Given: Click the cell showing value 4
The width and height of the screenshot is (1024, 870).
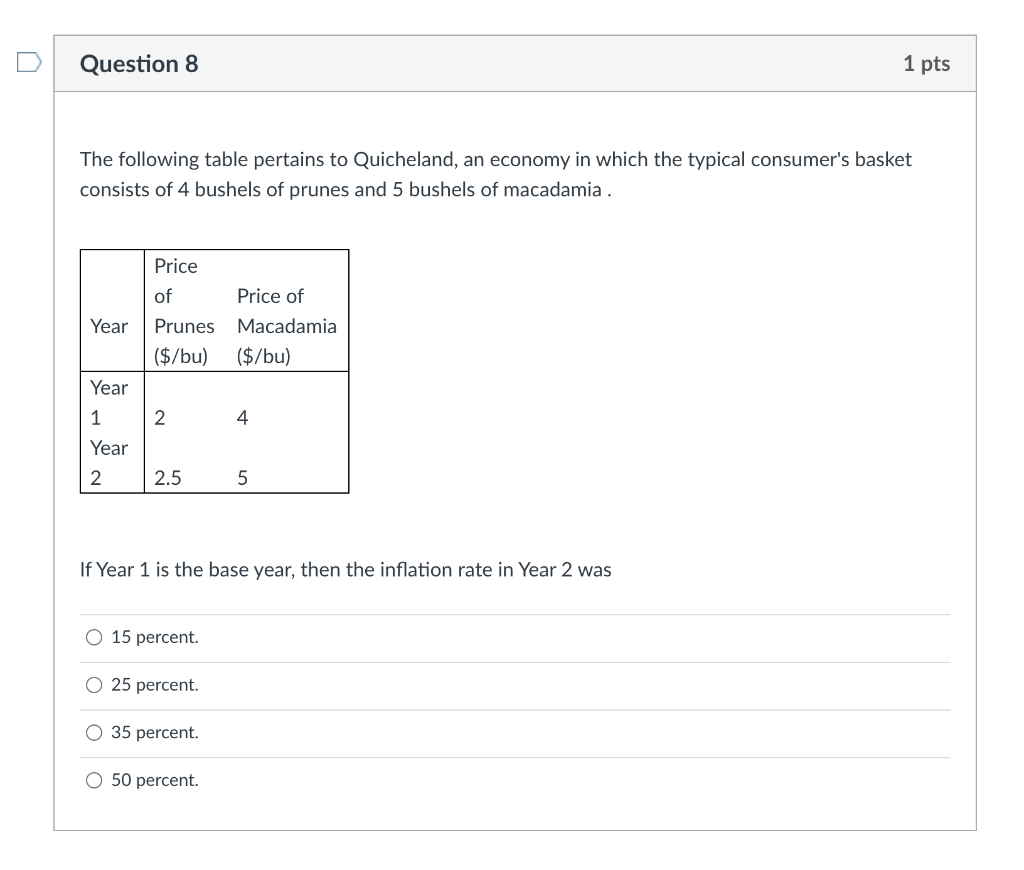Looking at the screenshot, I should click(x=241, y=418).
